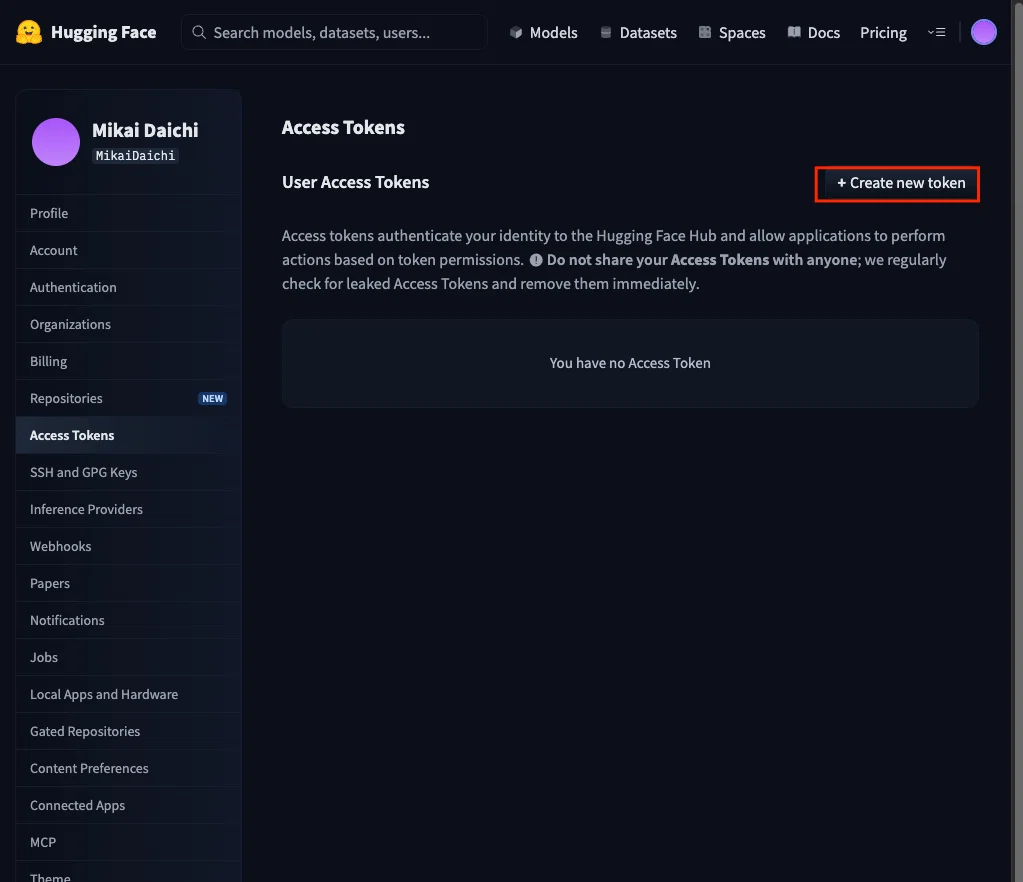Screen dimensions: 1023x882
Task: Click the search magnifier icon
Action: click(x=199, y=32)
